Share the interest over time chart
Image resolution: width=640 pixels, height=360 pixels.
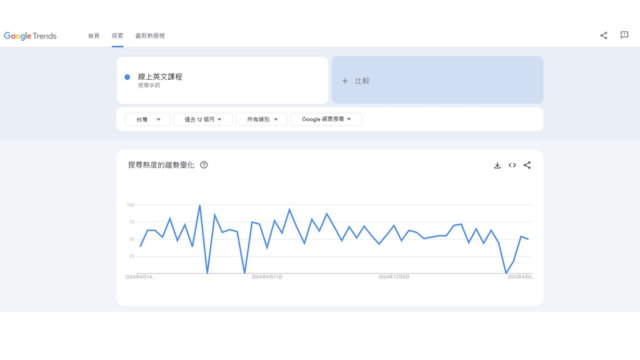[527, 165]
